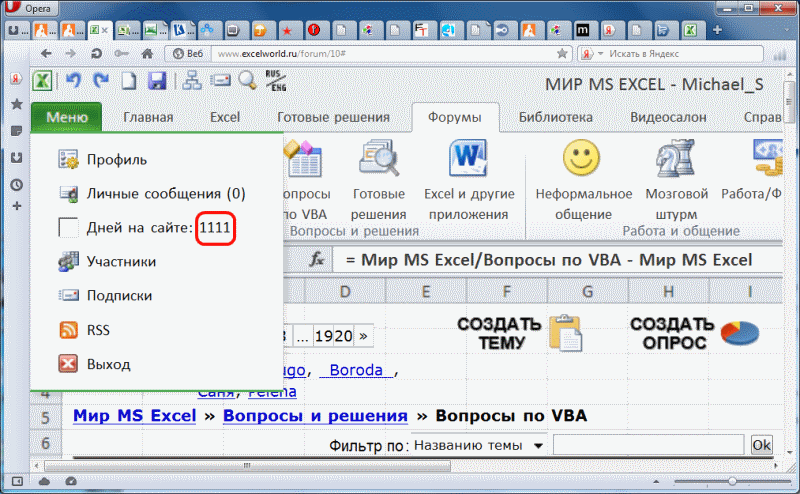Screen dimensions: 800x494
Task: Click the green 'Меню' tab
Action: click(67, 117)
